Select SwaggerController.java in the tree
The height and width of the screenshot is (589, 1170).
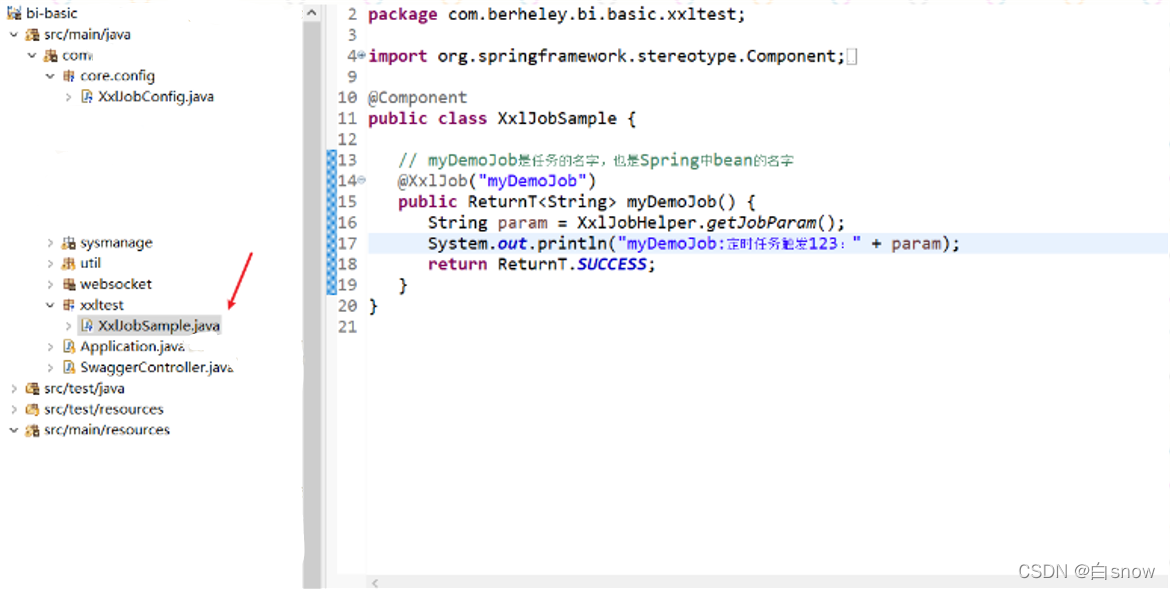pyautogui.click(x=157, y=367)
